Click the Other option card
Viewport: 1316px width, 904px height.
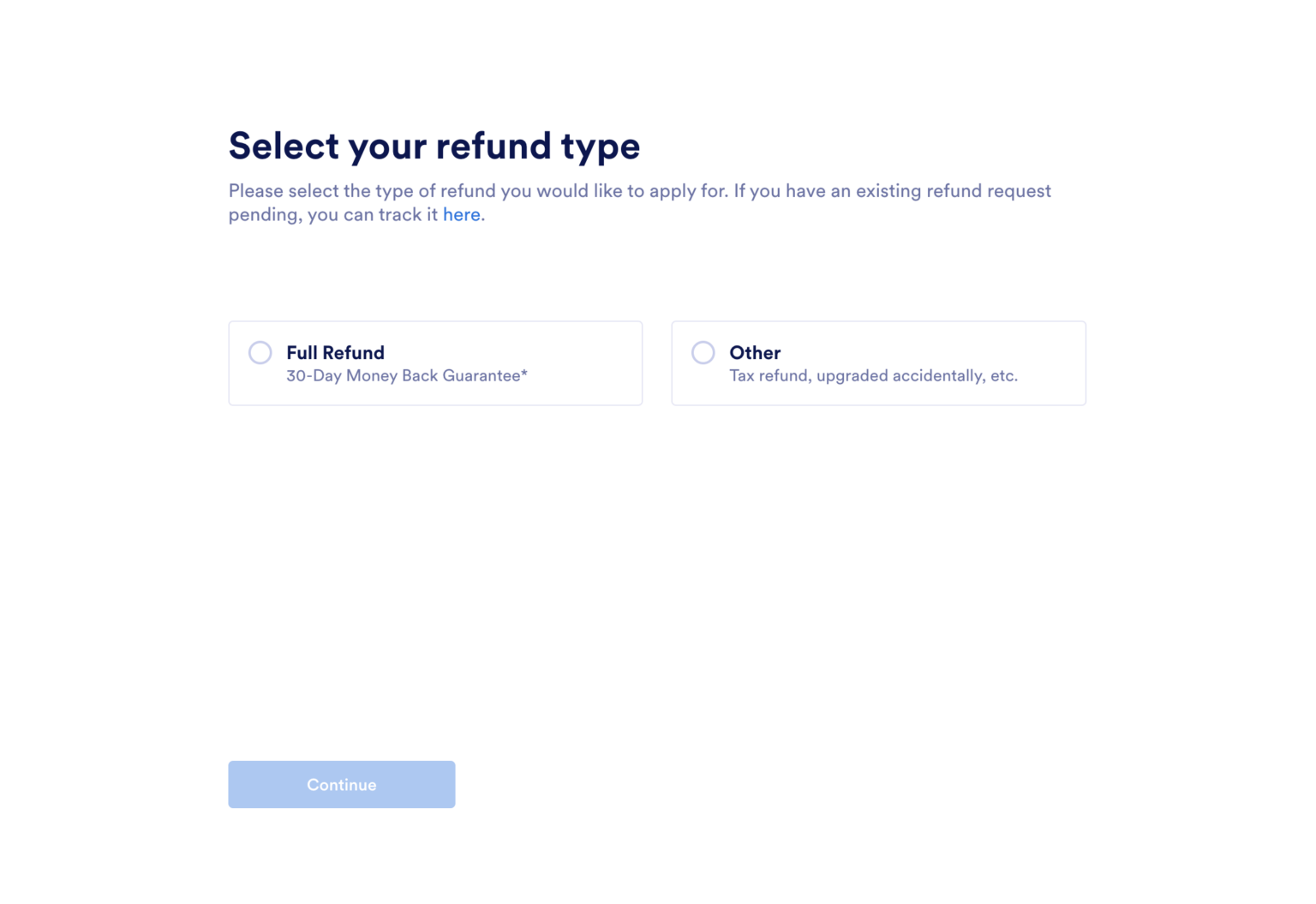coord(878,362)
